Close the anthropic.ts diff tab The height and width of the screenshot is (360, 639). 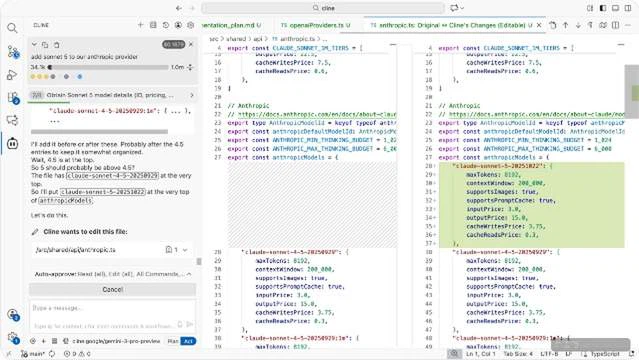pos(539,25)
